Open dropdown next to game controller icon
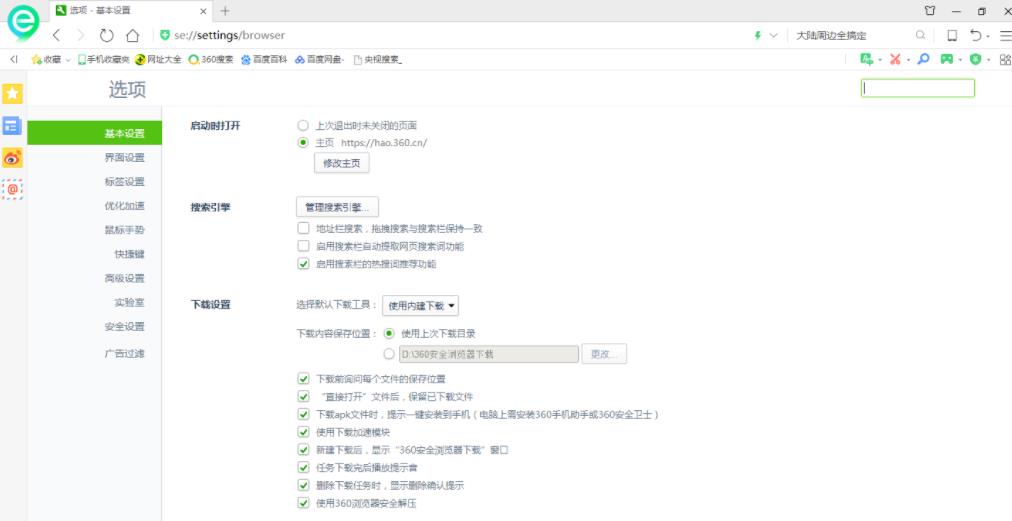This screenshot has height=521, width=1012. [960, 60]
